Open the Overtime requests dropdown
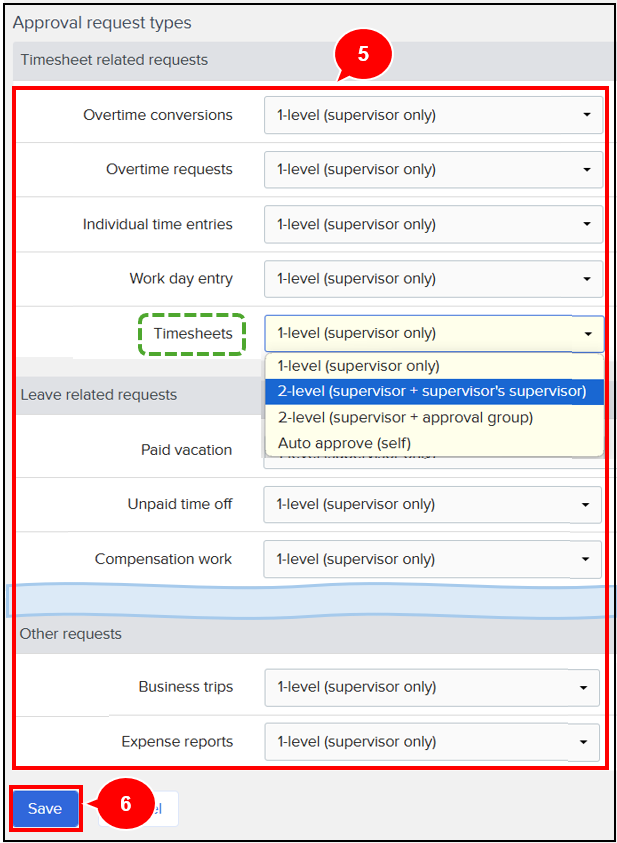The height and width of the screenshot is (843, 617). [x=433, y=169]
